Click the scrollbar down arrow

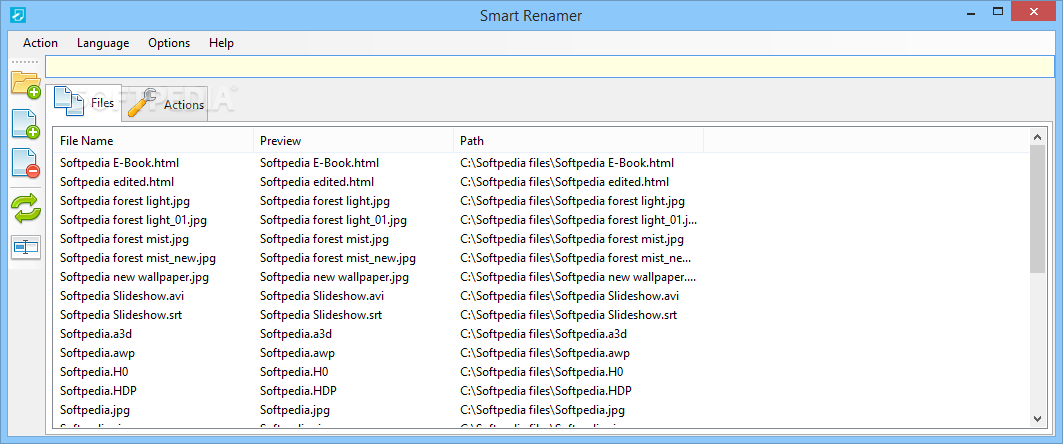pos(1037,419)
